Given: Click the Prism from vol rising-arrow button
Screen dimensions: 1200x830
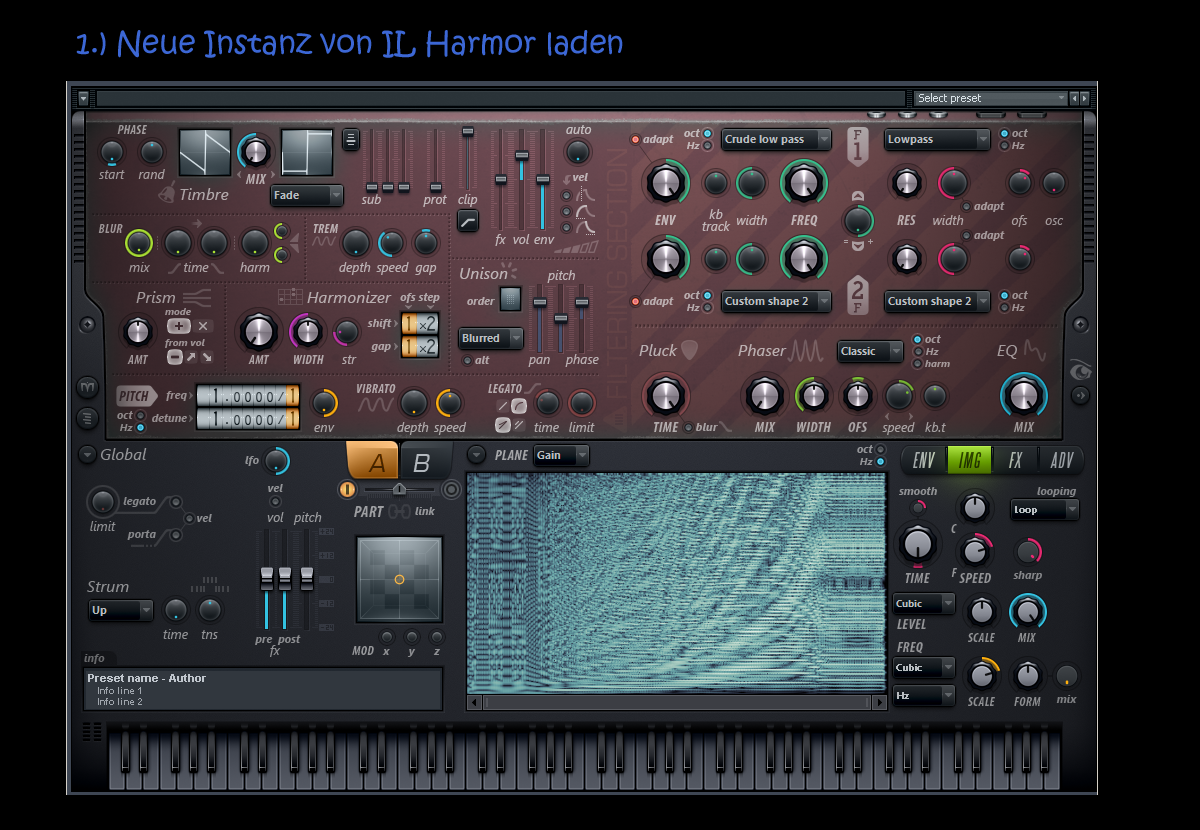Looking at the screenshot, I should tap(190, 356).
